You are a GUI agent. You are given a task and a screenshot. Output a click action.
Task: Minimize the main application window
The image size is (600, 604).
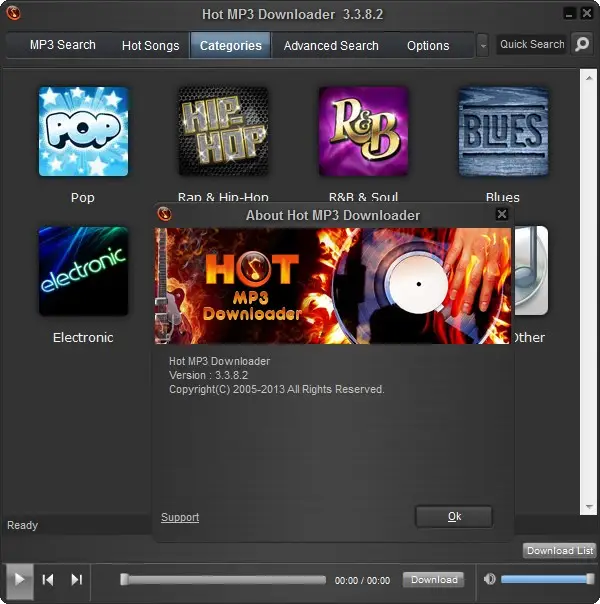[x=569, y=14]
